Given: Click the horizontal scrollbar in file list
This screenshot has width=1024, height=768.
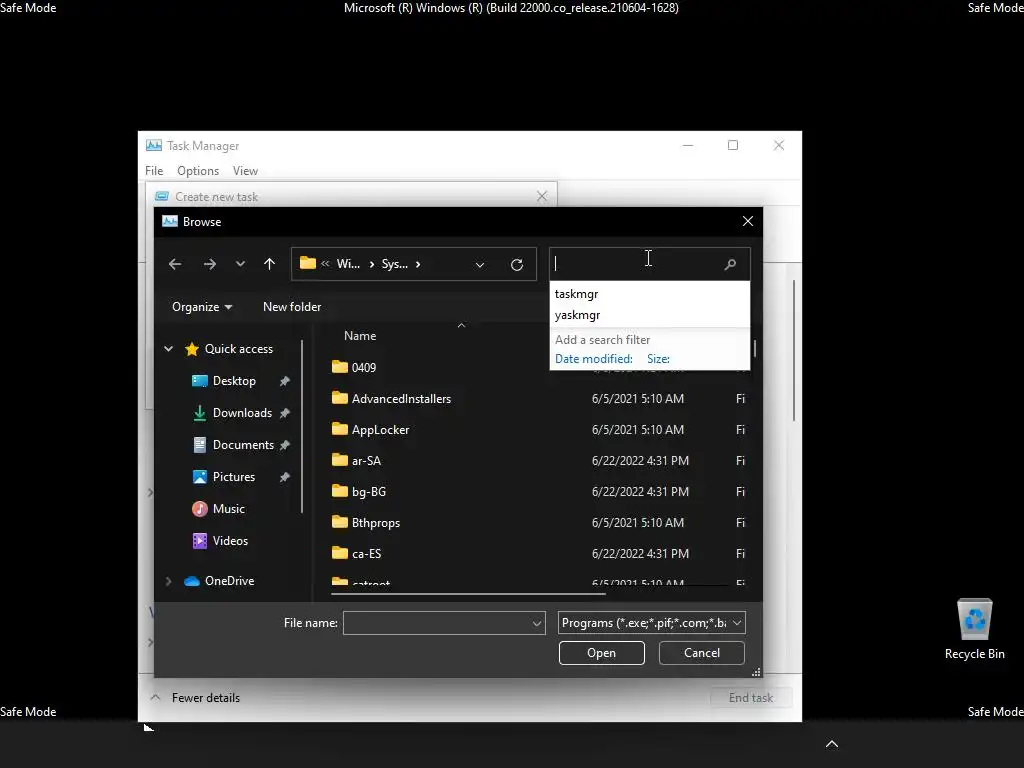Looking at the screenshot, I should coord(468,594).
